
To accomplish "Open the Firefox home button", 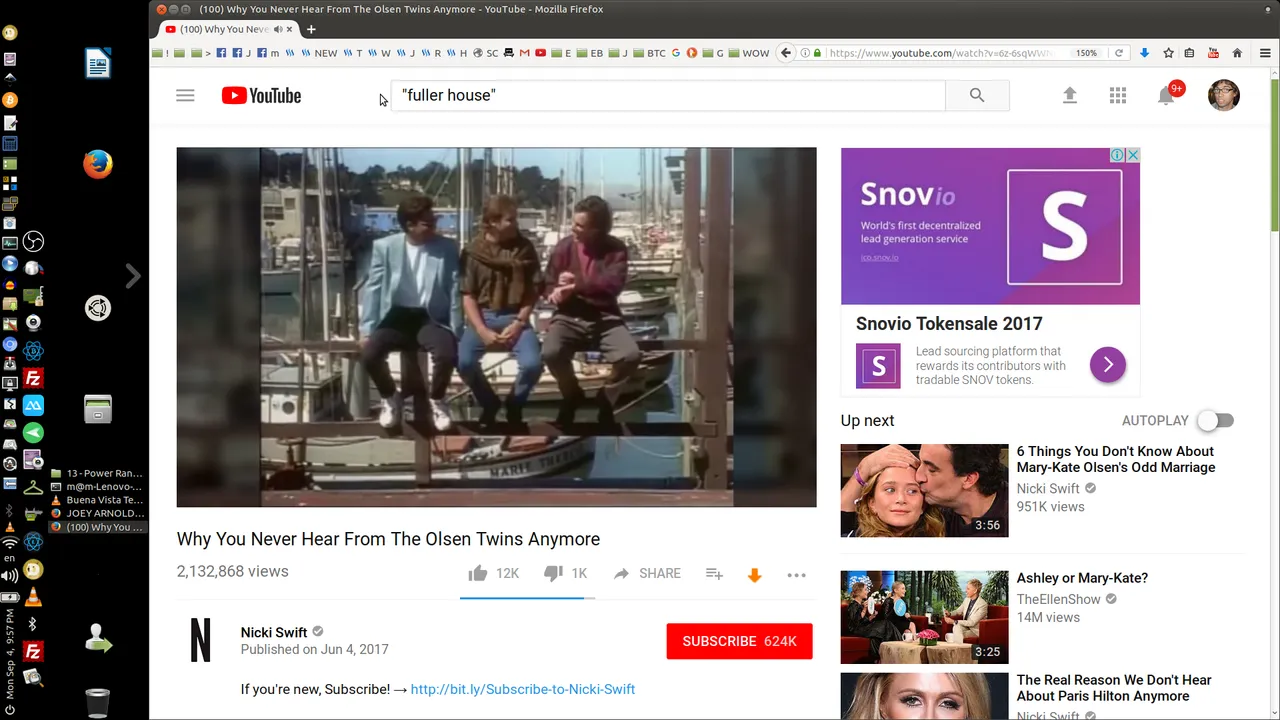I will (x=1237, y=53).
